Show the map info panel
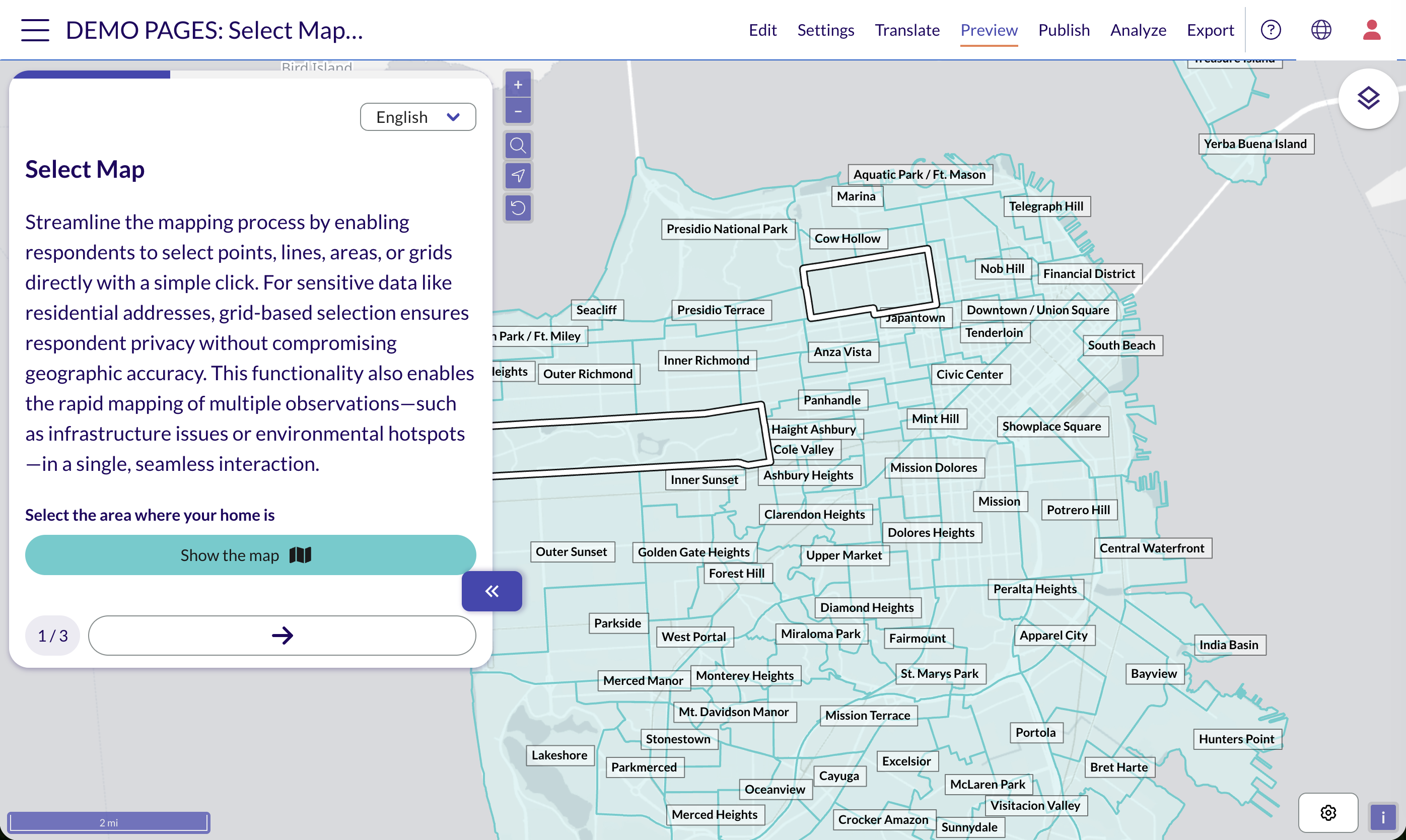The image size is (1406, 840). click(1383, 817)
